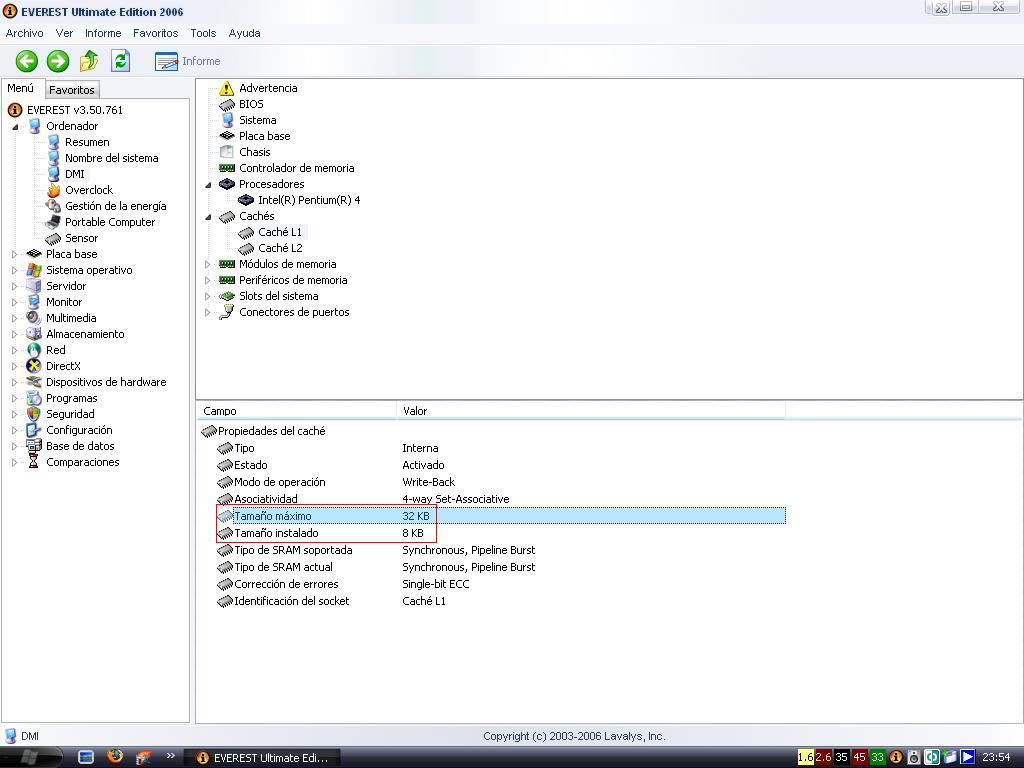Click the Intel(R) Pentium(R) 4 processor icon
Viewport: 1024px width, 768px height.
coord(246,200)
